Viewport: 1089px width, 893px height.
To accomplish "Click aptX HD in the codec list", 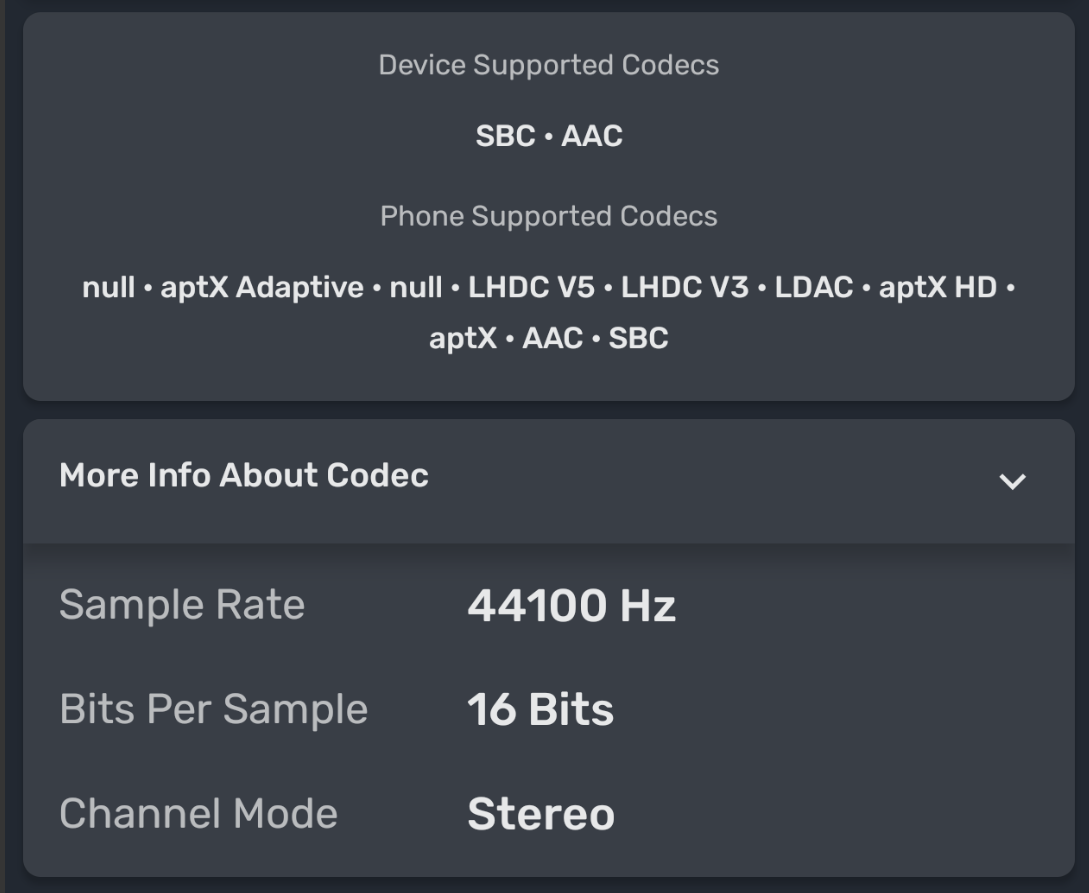I will [937, 288].
